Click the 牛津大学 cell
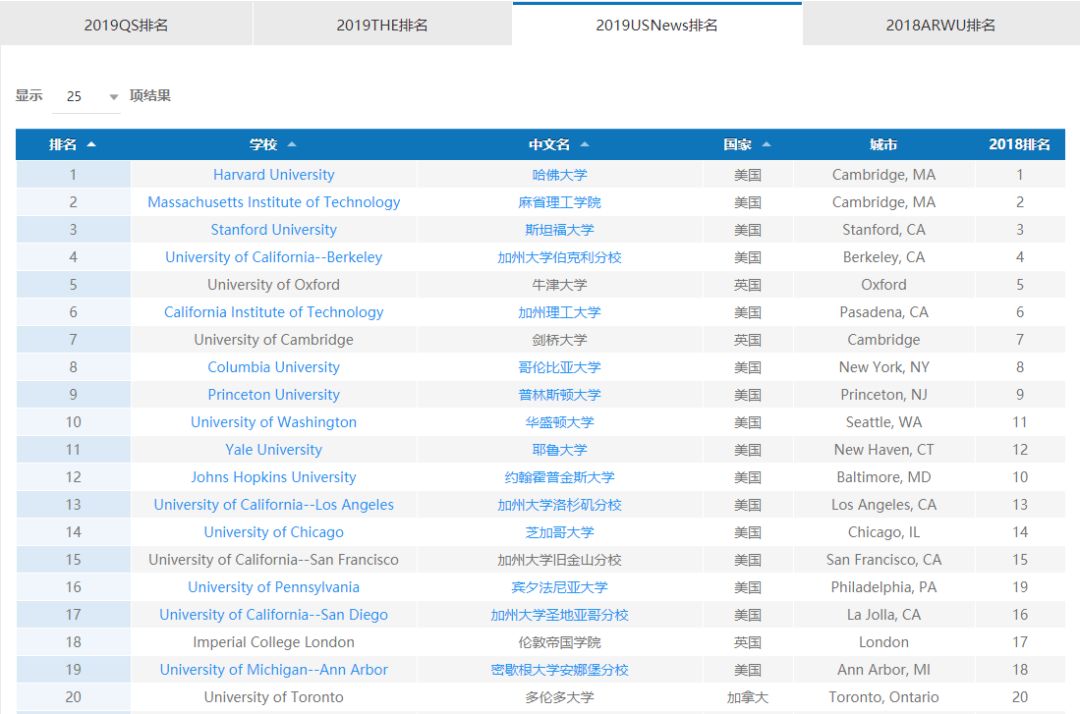Image resolution: width=1080 pixels, height=714 pixels. [x=559, y=285]
